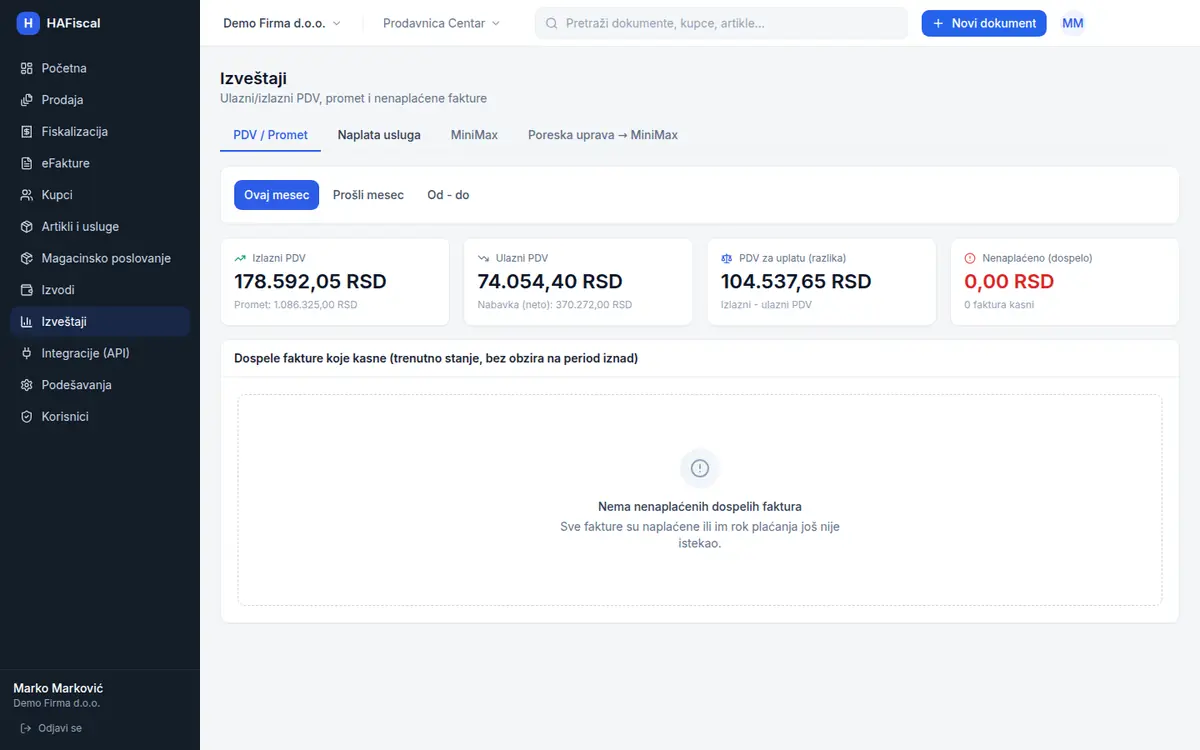
Task: Create a Novi dokument
Action: click(x=984, y=23)
